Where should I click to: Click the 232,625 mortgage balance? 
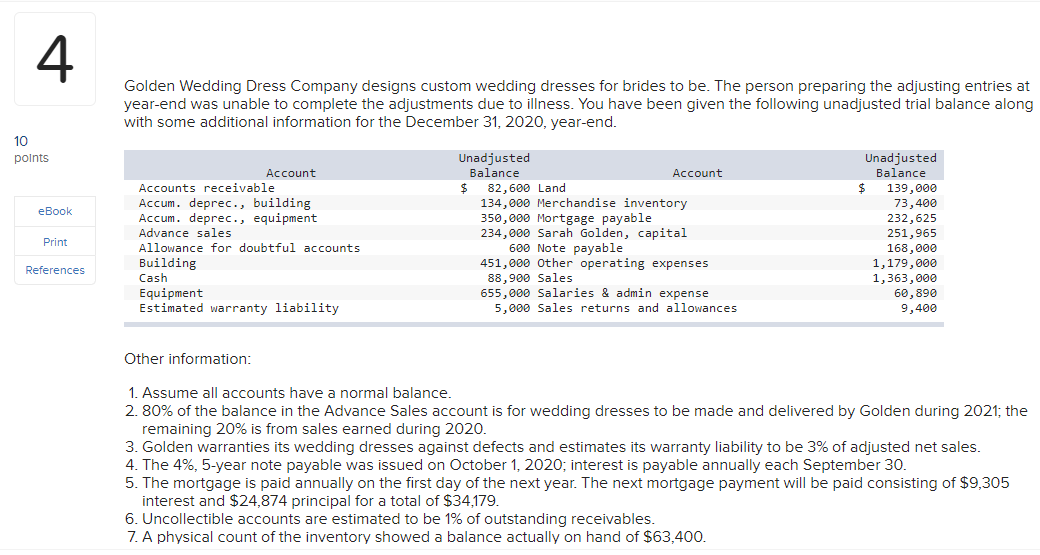coord(912,218)
